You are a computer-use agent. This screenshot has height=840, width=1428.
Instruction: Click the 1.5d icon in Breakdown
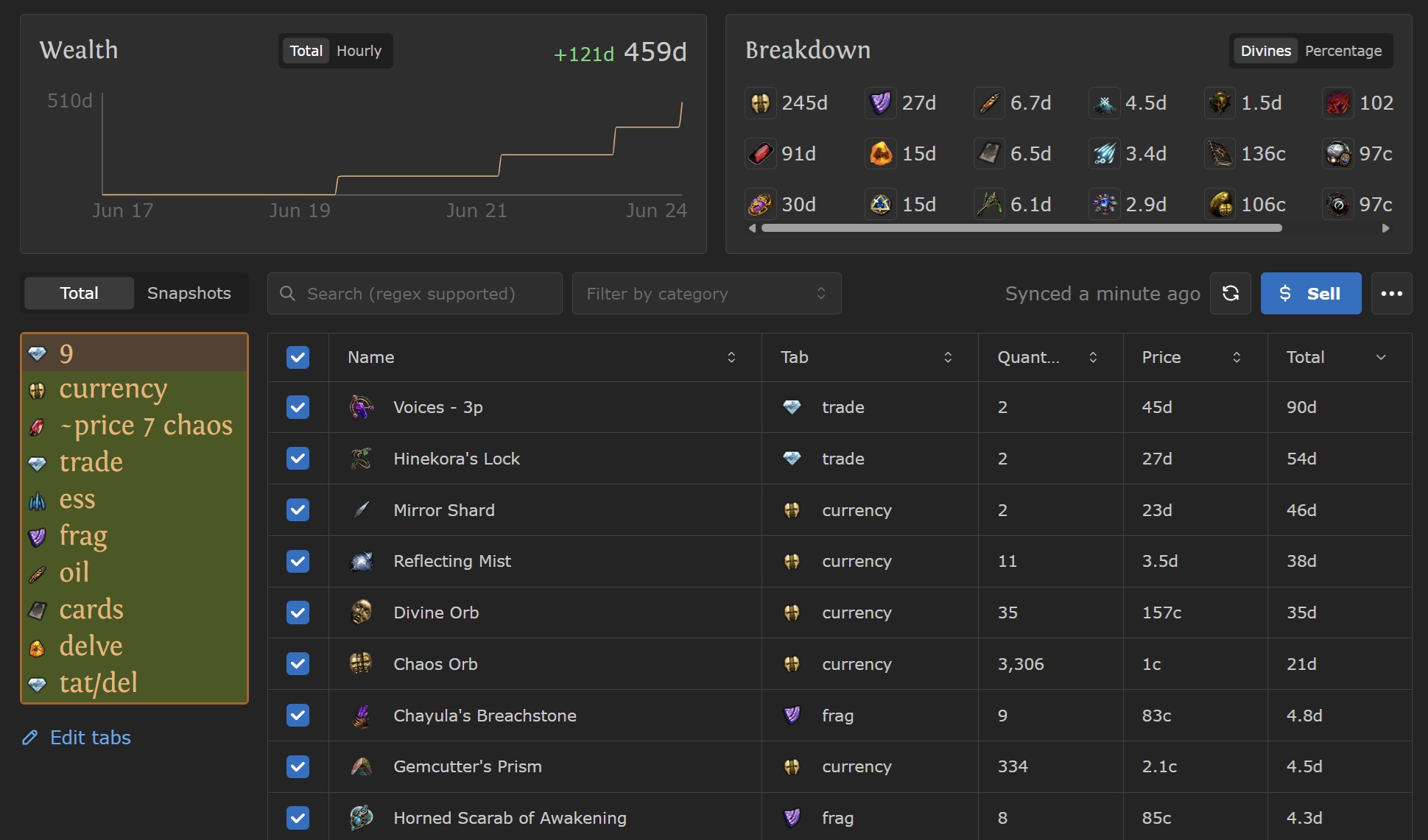tap(1220, 103)
